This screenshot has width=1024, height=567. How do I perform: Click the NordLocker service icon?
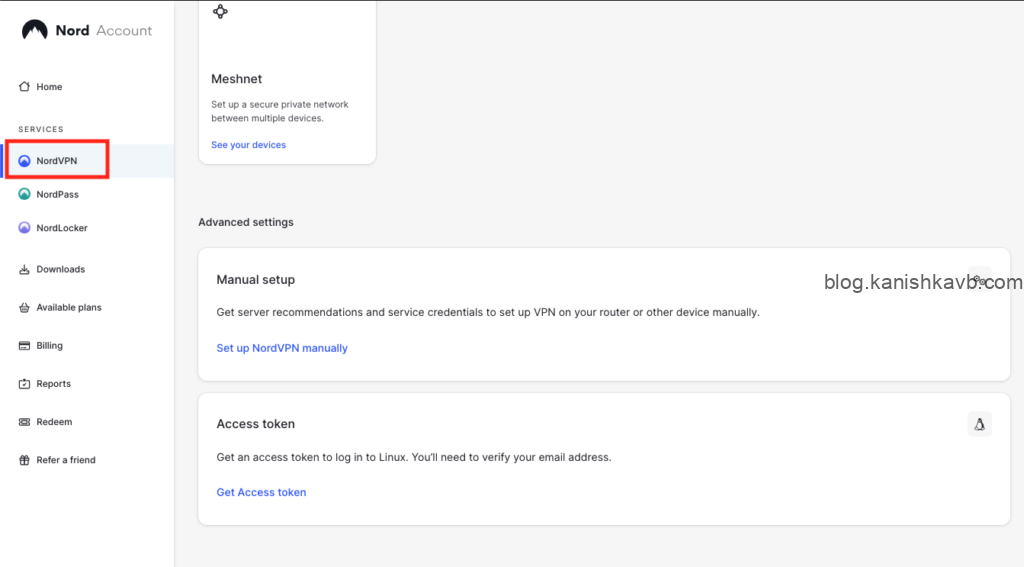pyautogui.click(x=25, y=228)
